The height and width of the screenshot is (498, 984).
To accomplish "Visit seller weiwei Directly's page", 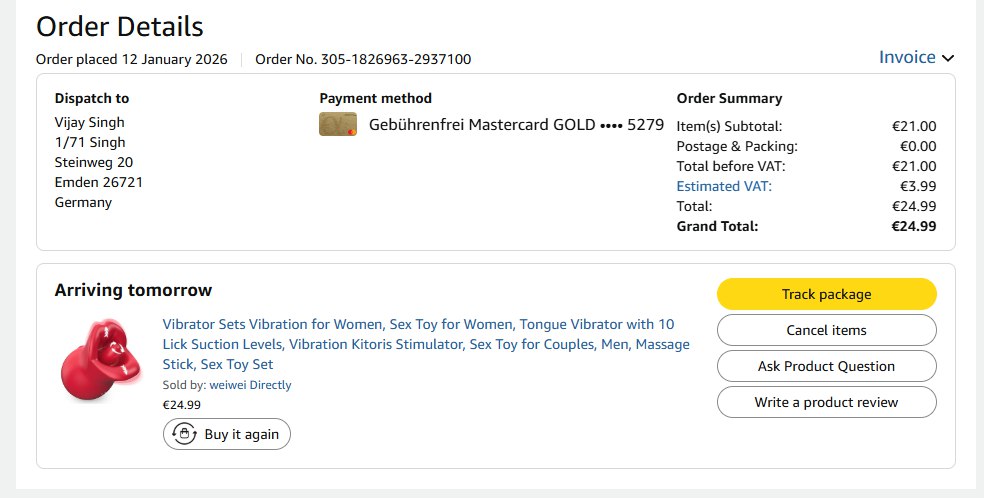I will click(250, 385).
